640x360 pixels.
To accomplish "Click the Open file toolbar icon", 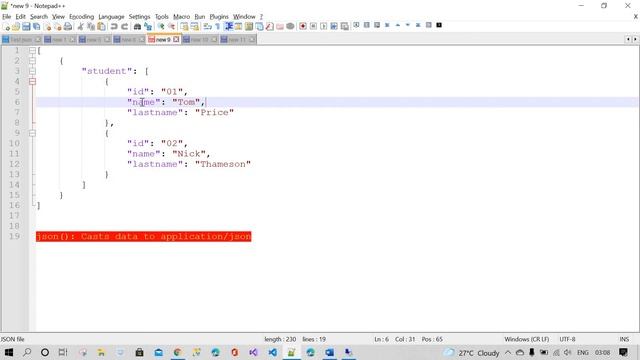I will [16, 27].
